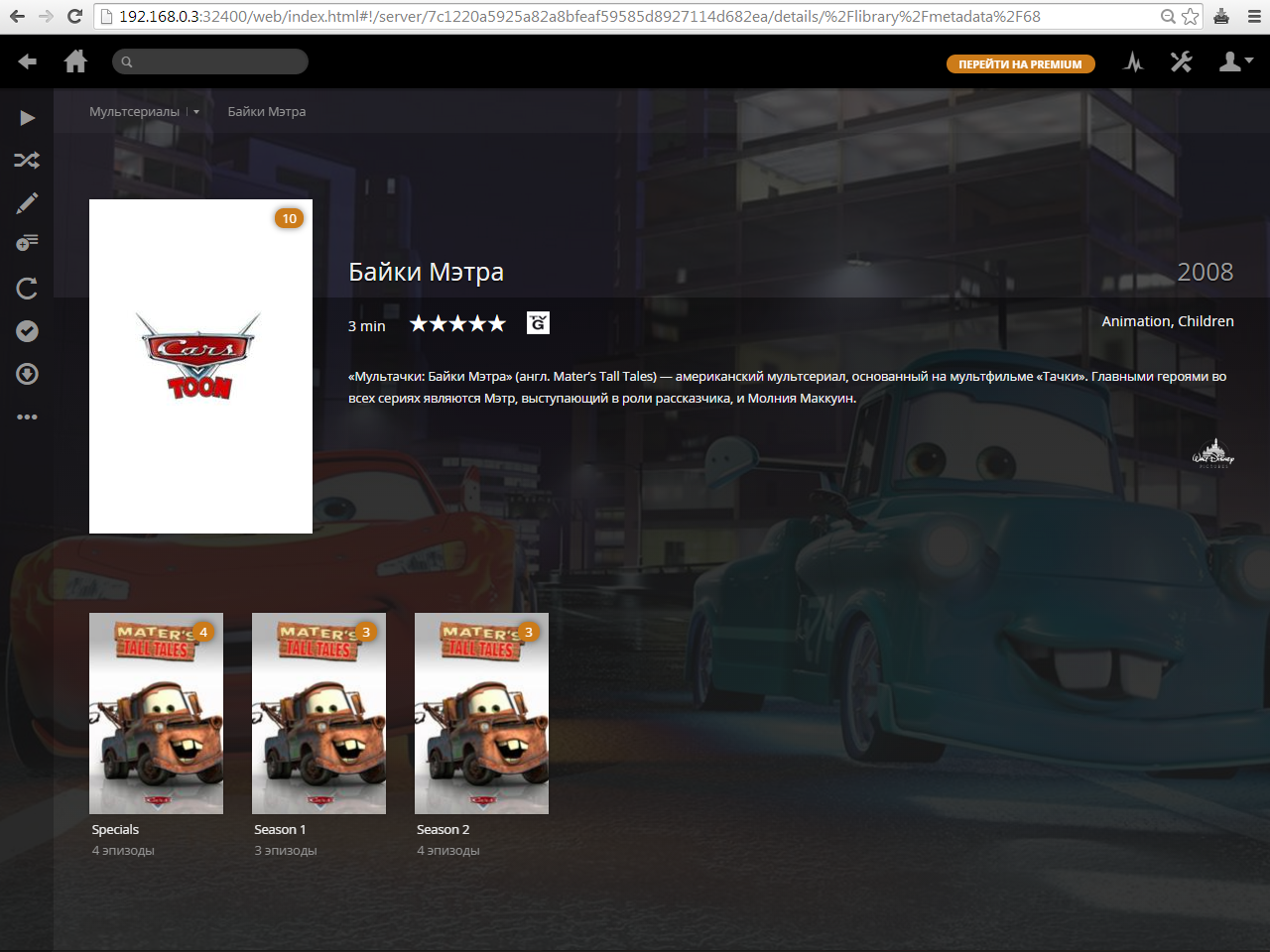
Task: Open server settings wrench icon
Action: coord(1181,61)
